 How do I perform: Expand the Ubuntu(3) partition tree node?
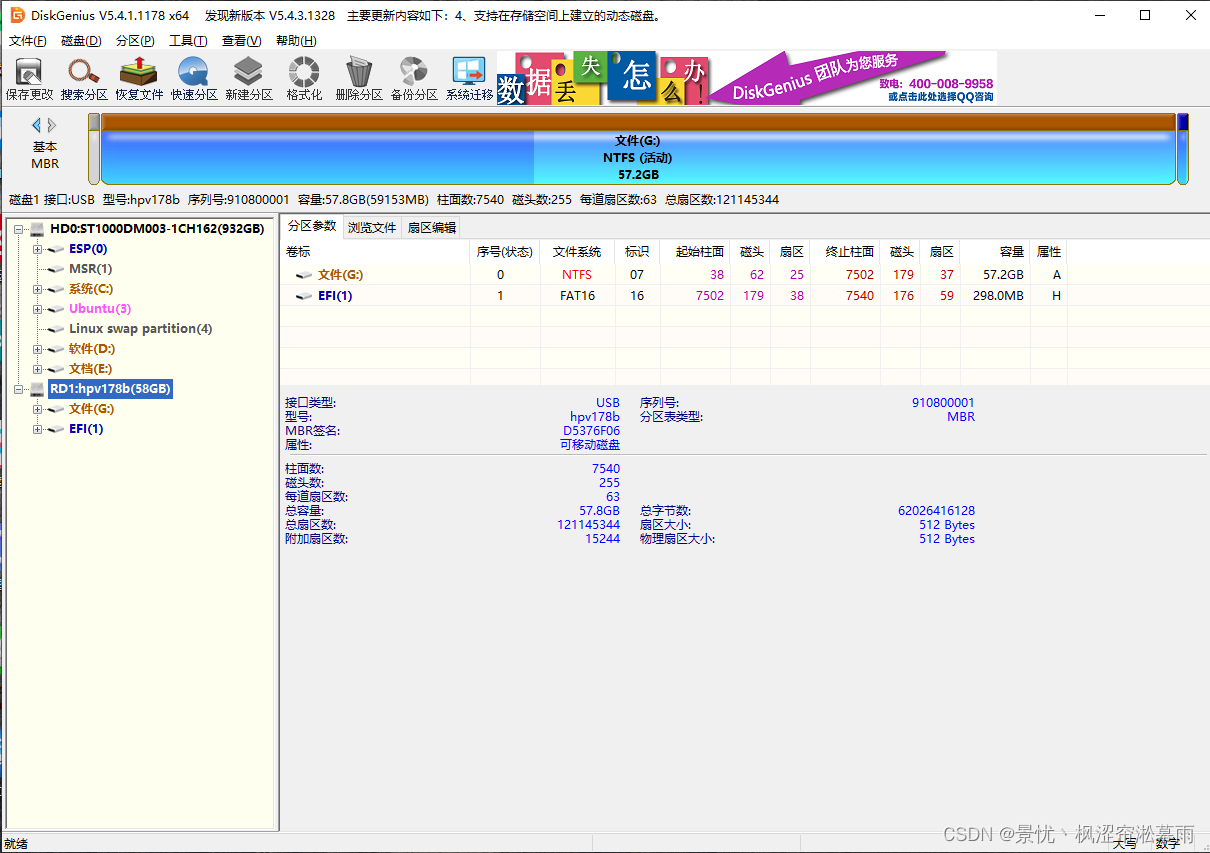point(37,309)
